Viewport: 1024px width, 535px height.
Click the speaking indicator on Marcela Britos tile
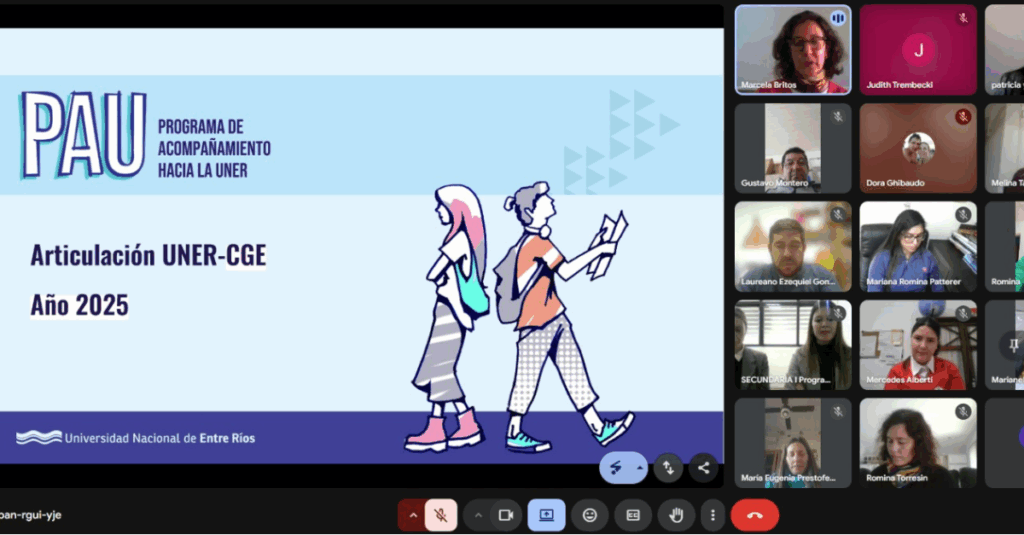838,18
